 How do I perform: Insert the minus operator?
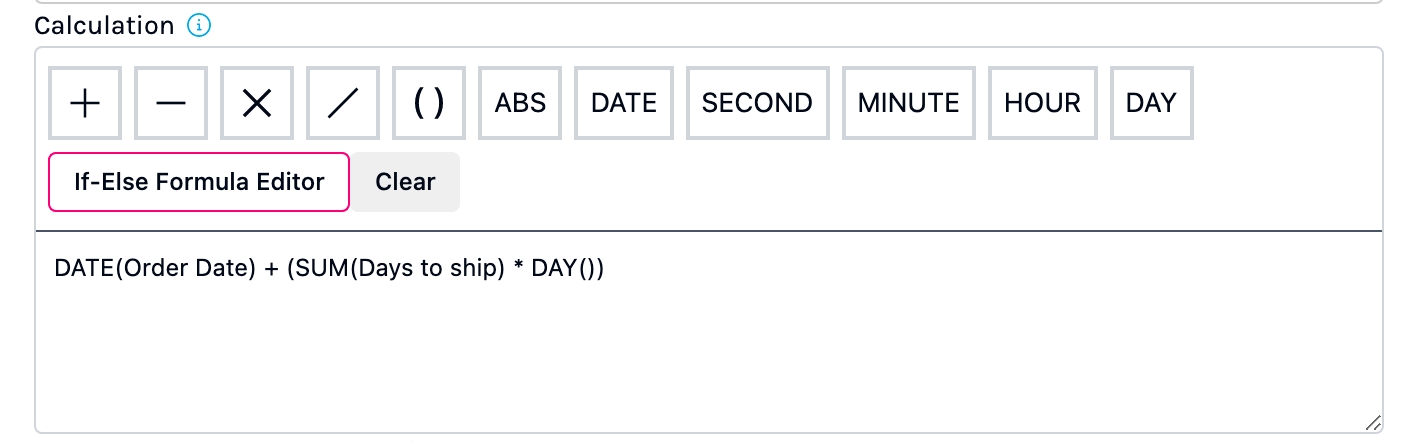(x=171, y=103)
